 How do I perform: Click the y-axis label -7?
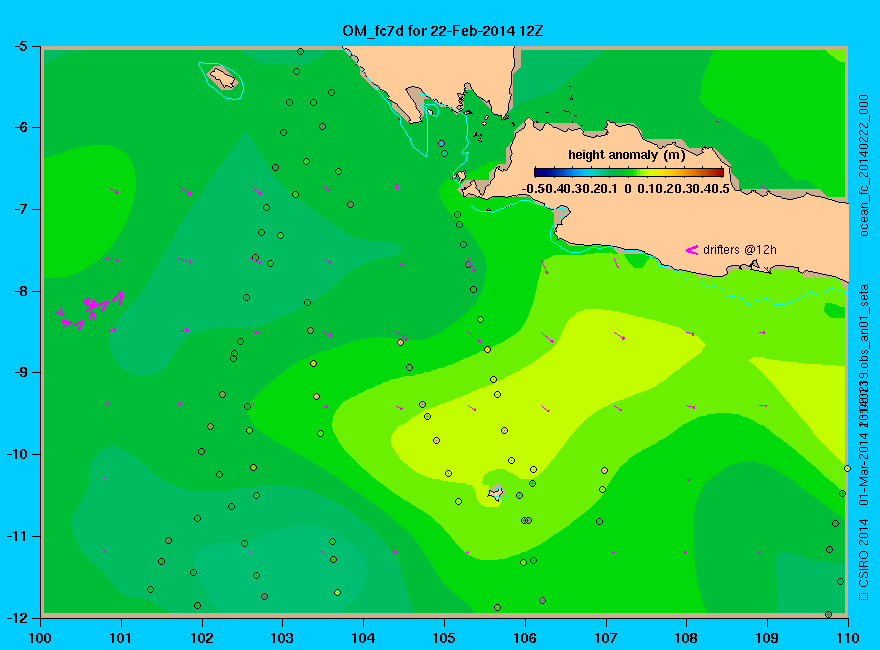(x=20, y=209)
